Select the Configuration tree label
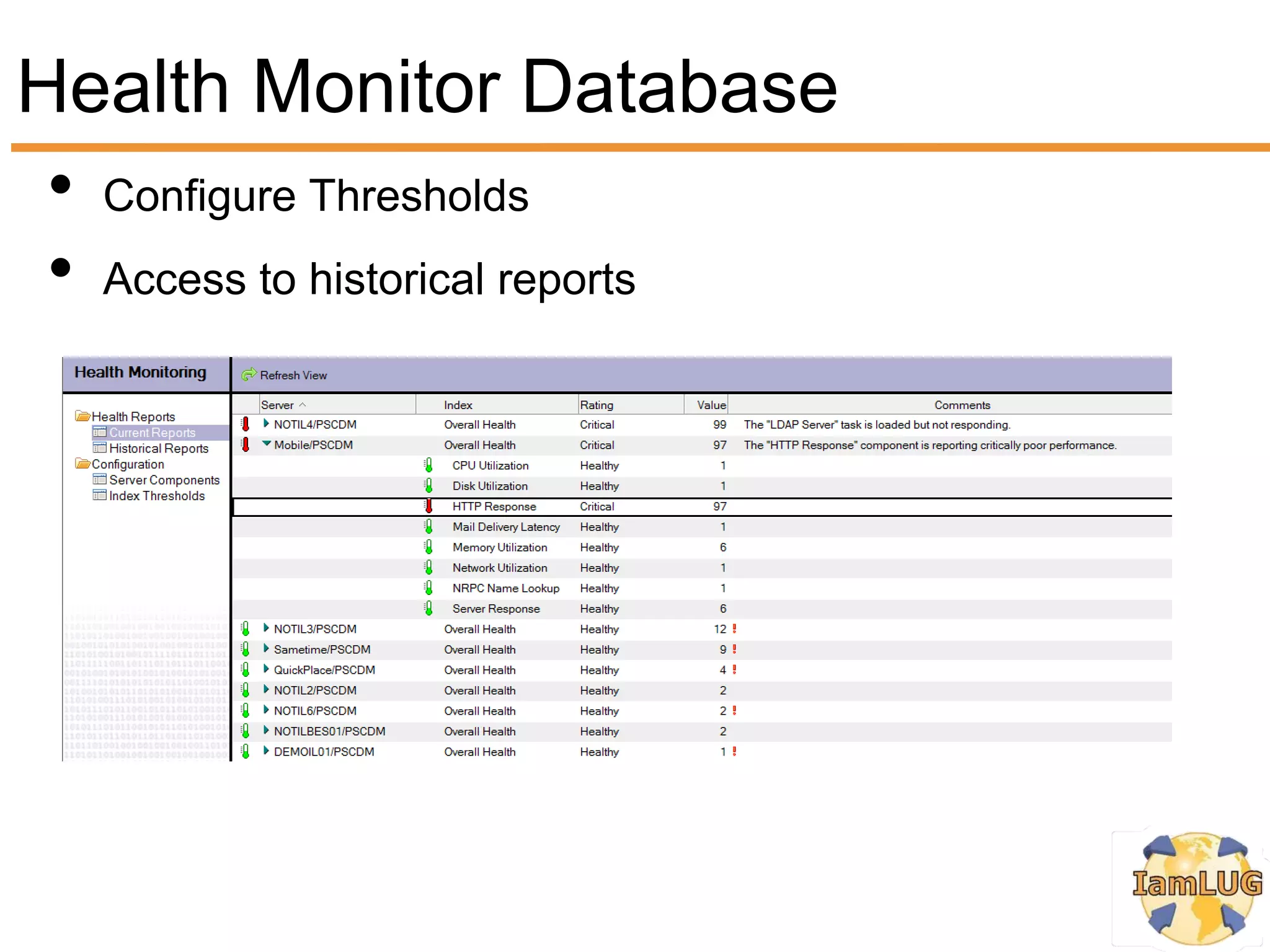Image resolution: width=1270 pixels, height=952 pixels. pos(128,464)
